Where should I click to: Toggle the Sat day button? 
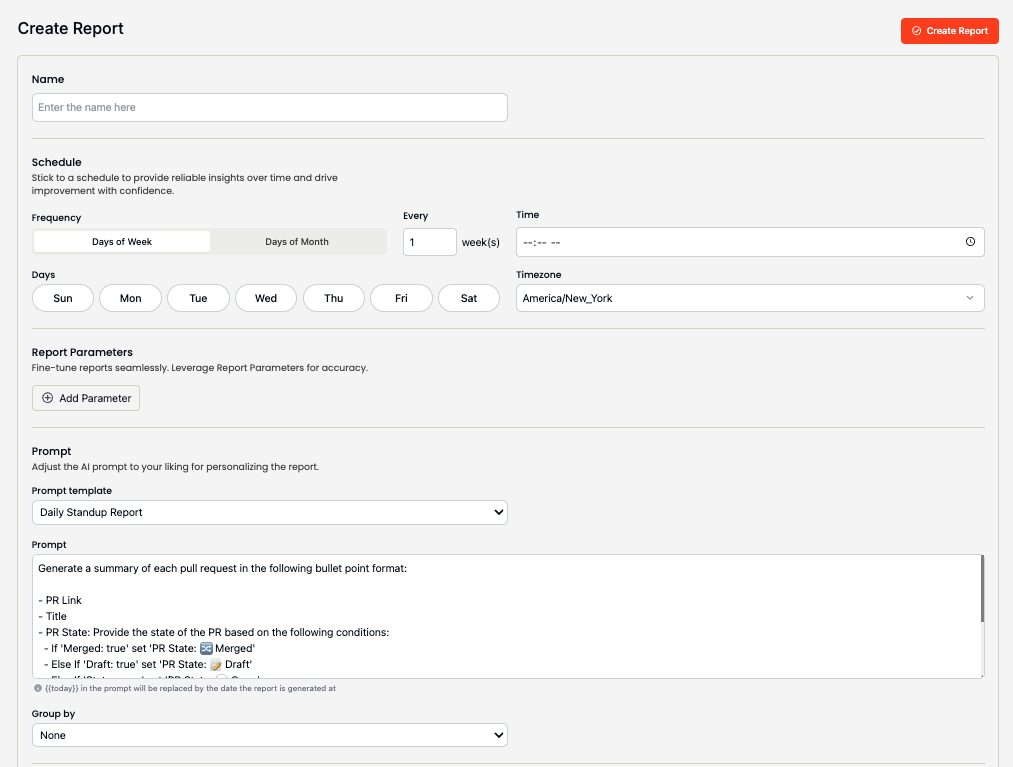click(x=469, y=298)
